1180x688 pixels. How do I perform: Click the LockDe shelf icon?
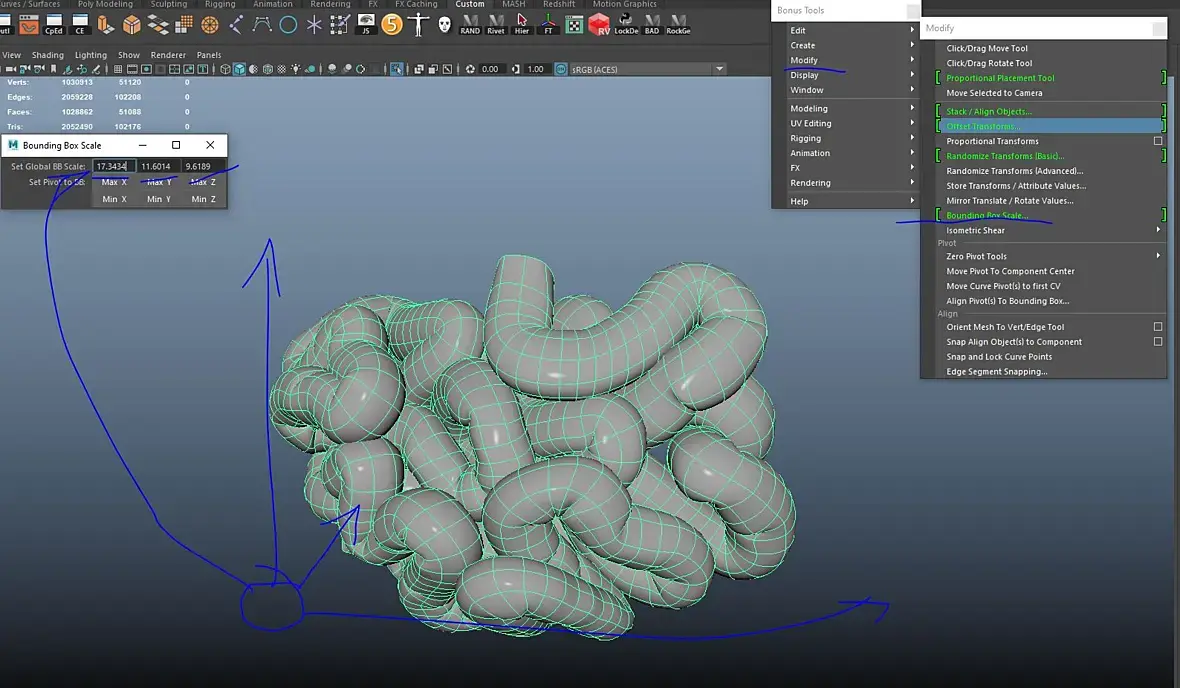626,25
